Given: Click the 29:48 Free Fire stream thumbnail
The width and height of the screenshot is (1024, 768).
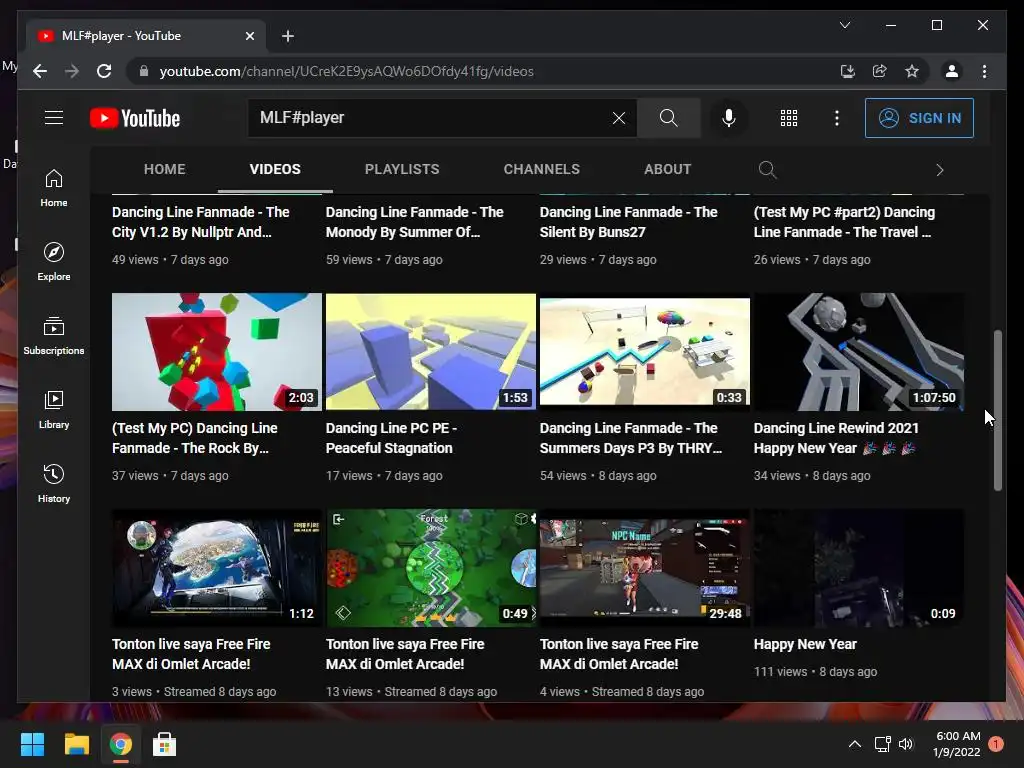Looking at the screenshot, I should click(645, 568).
